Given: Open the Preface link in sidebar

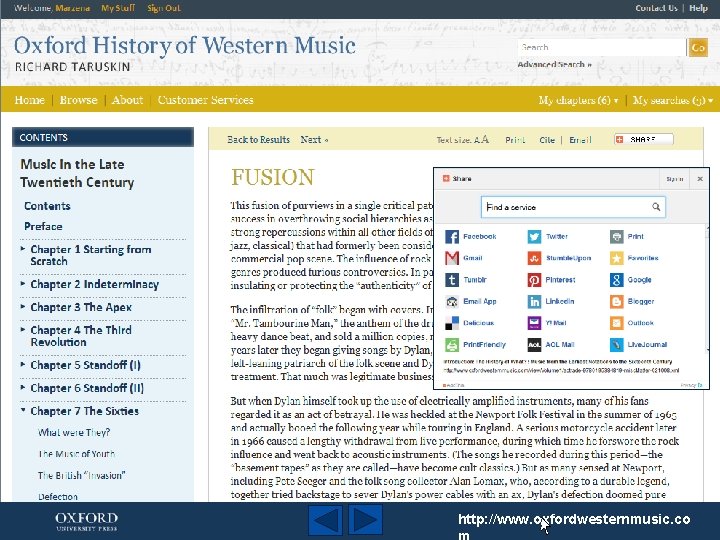Looking at the screenshot, I should pyautogui.click(x=43, y=226).
